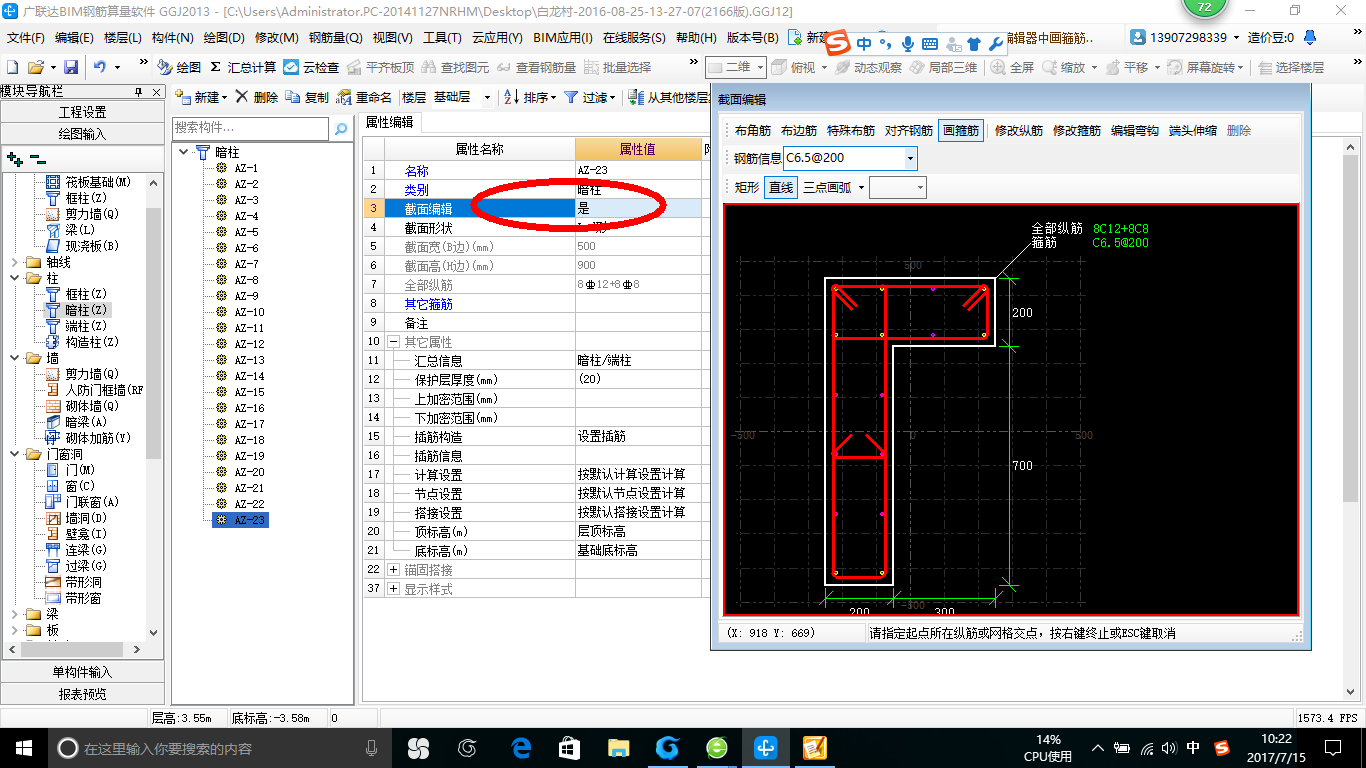Click 新建 new component button
The width and height of the screenshot is (1366, 768).
[200, 97]
